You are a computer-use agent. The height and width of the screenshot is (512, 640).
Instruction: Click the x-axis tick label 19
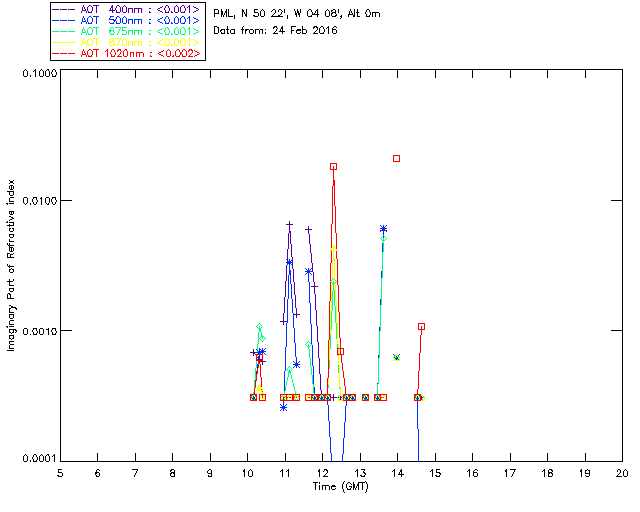(x=585, y=473)
